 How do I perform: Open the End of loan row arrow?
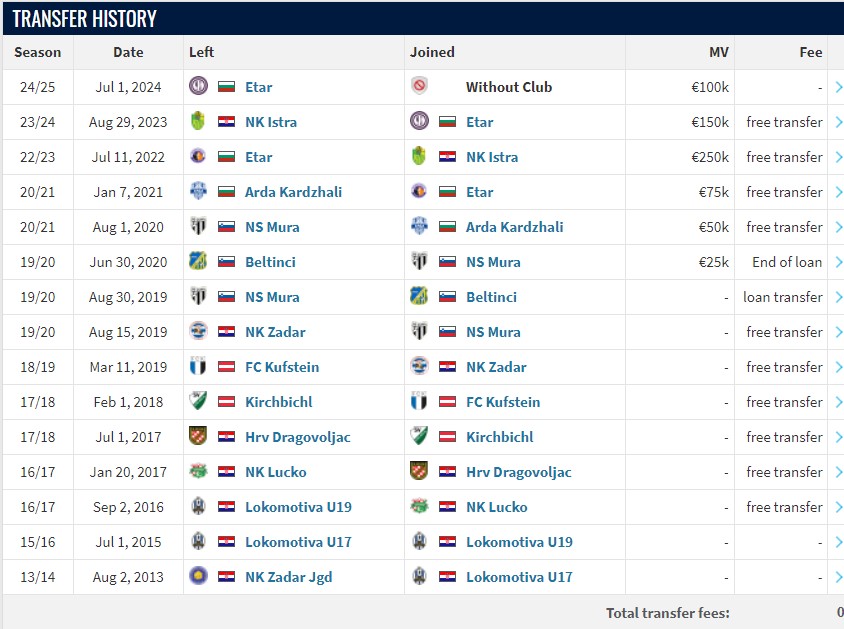tap(838, 262)
